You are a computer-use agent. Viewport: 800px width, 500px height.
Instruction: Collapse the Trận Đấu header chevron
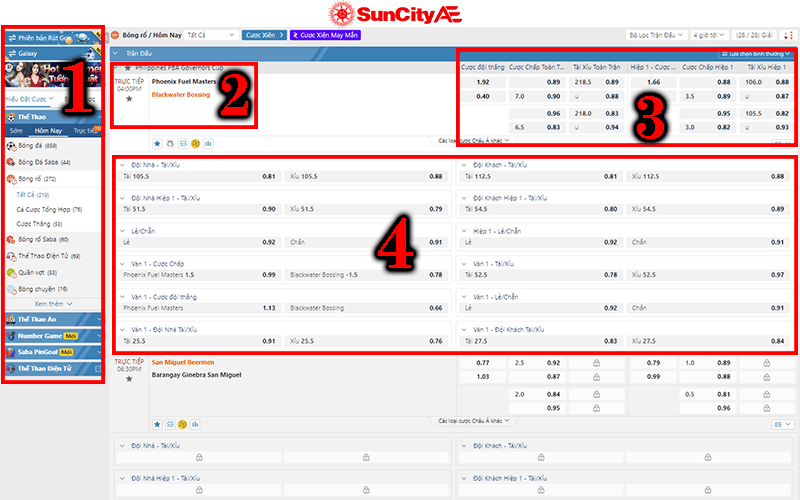click(x=116, y=54)
